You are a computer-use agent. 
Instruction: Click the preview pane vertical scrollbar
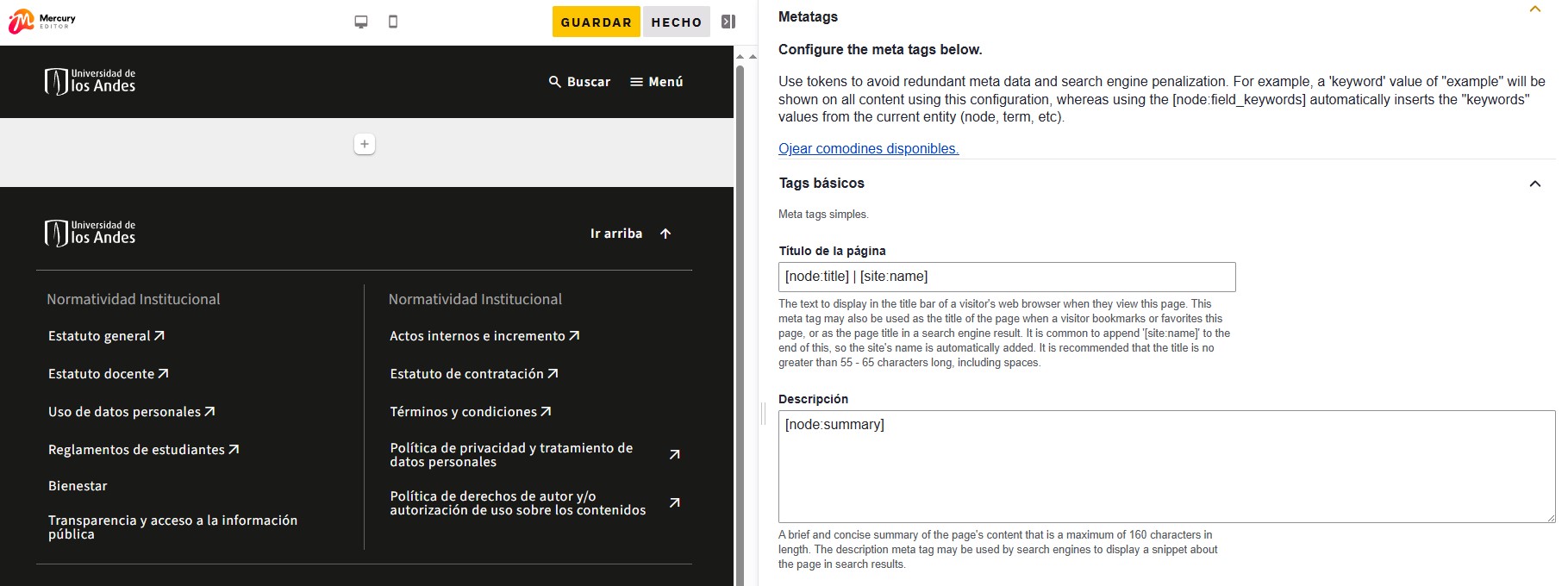(740, 326)
